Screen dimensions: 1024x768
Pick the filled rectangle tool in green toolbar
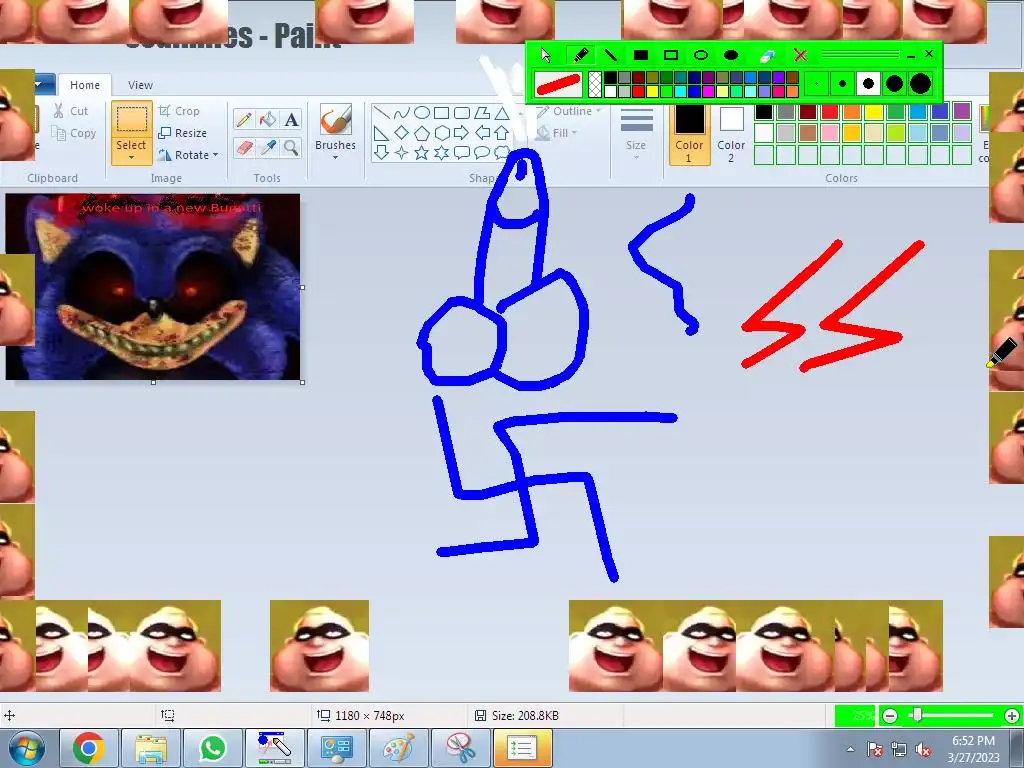coord(641,56)
